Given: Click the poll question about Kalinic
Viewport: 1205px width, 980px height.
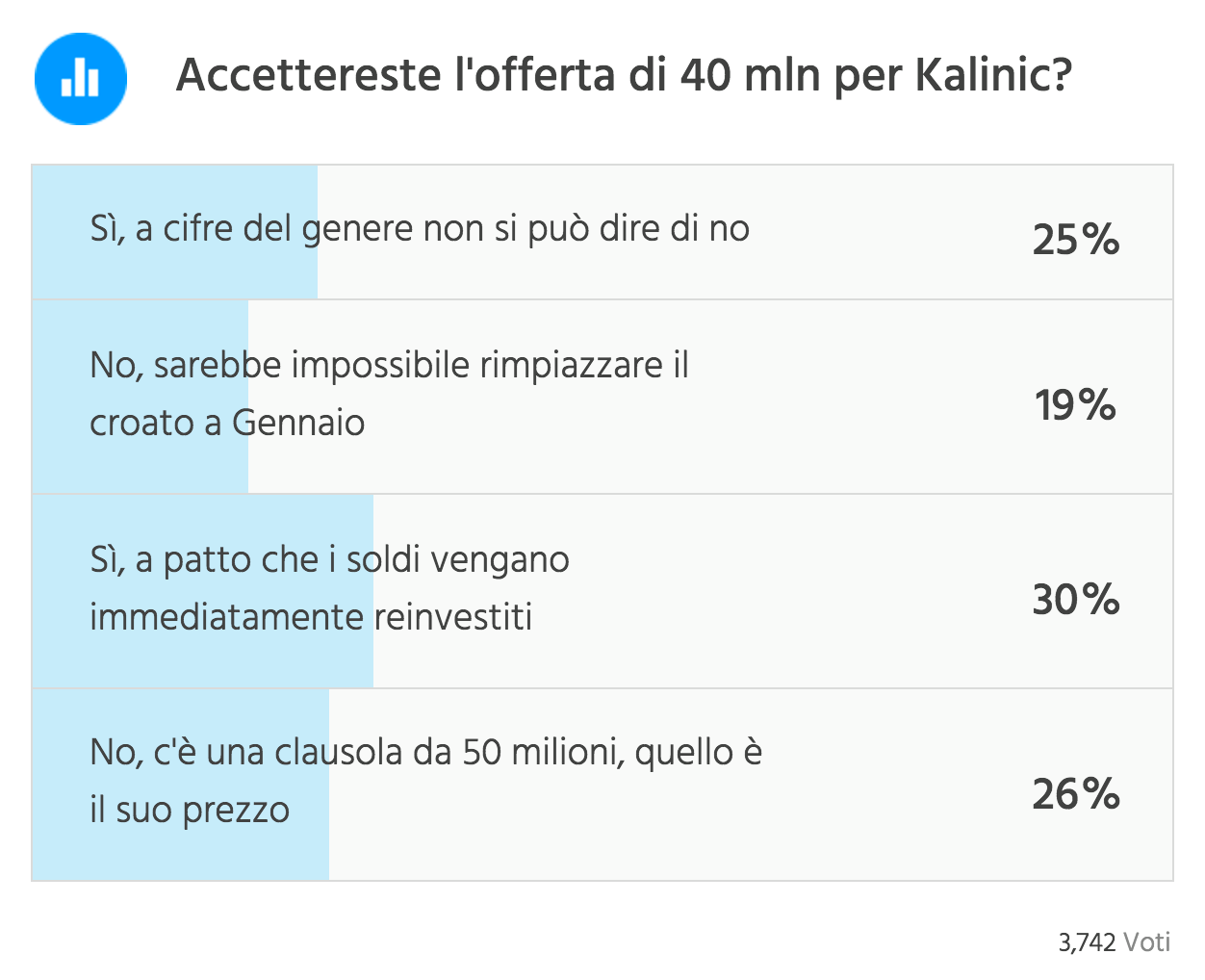Looking at the screenshot, I should coord(624,75).
